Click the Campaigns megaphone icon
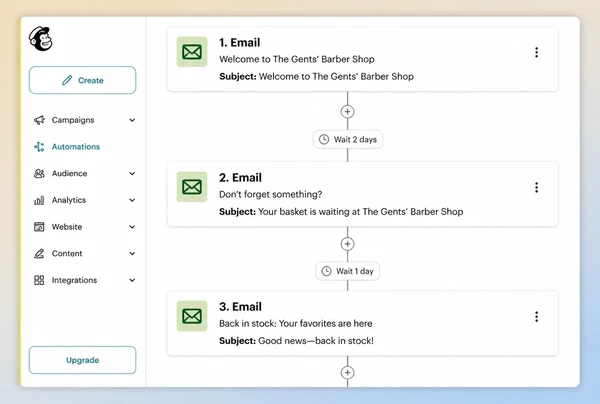Screen dimensions: 600x404 pos(39,120)
